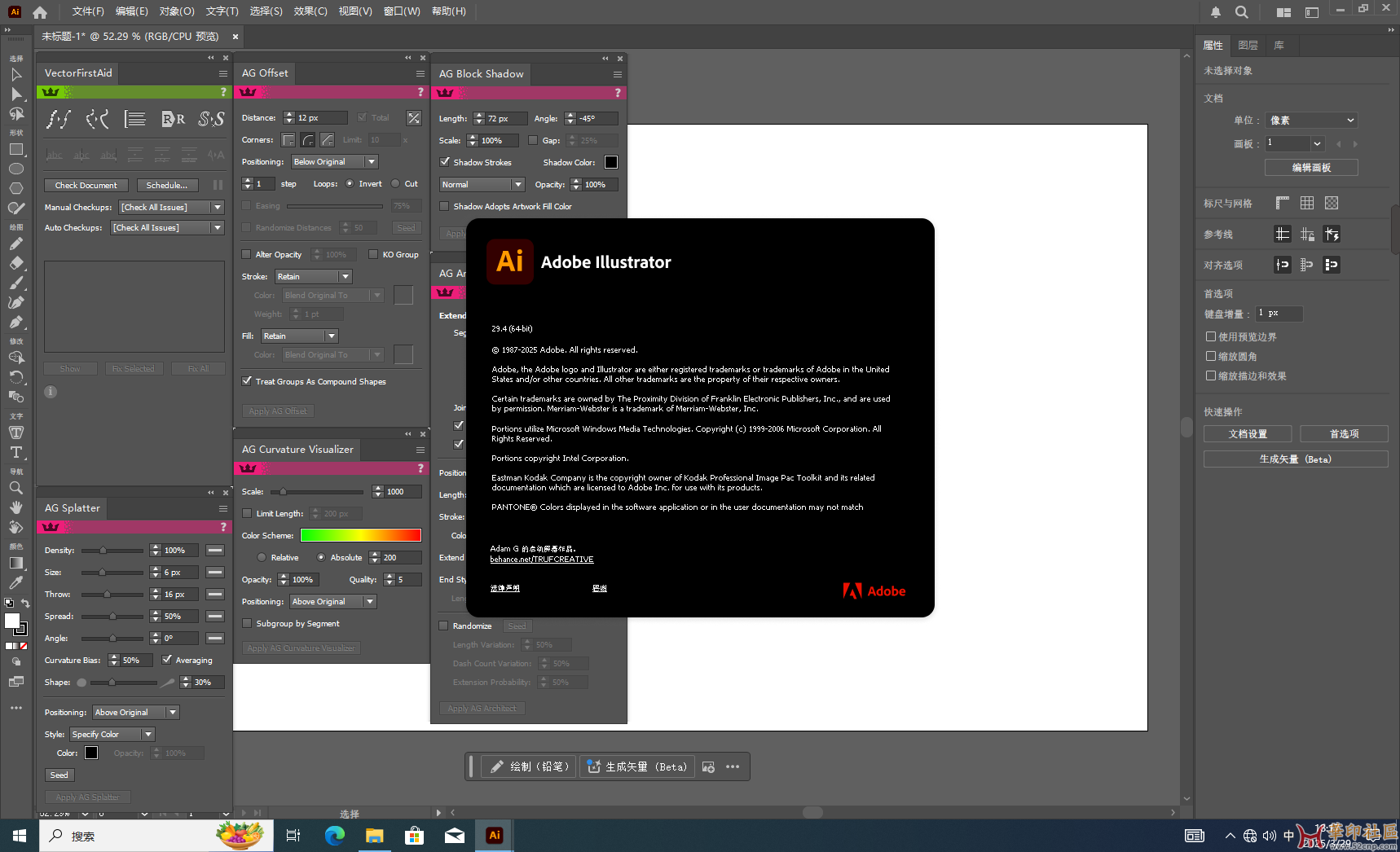Select the Eyedropper tool

pos(15,582)
